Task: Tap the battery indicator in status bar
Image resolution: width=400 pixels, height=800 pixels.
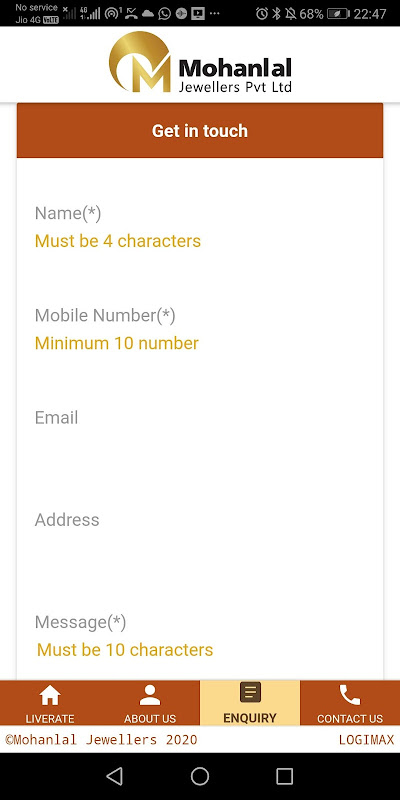Action: pyautogui.click(x=338, y=14)
